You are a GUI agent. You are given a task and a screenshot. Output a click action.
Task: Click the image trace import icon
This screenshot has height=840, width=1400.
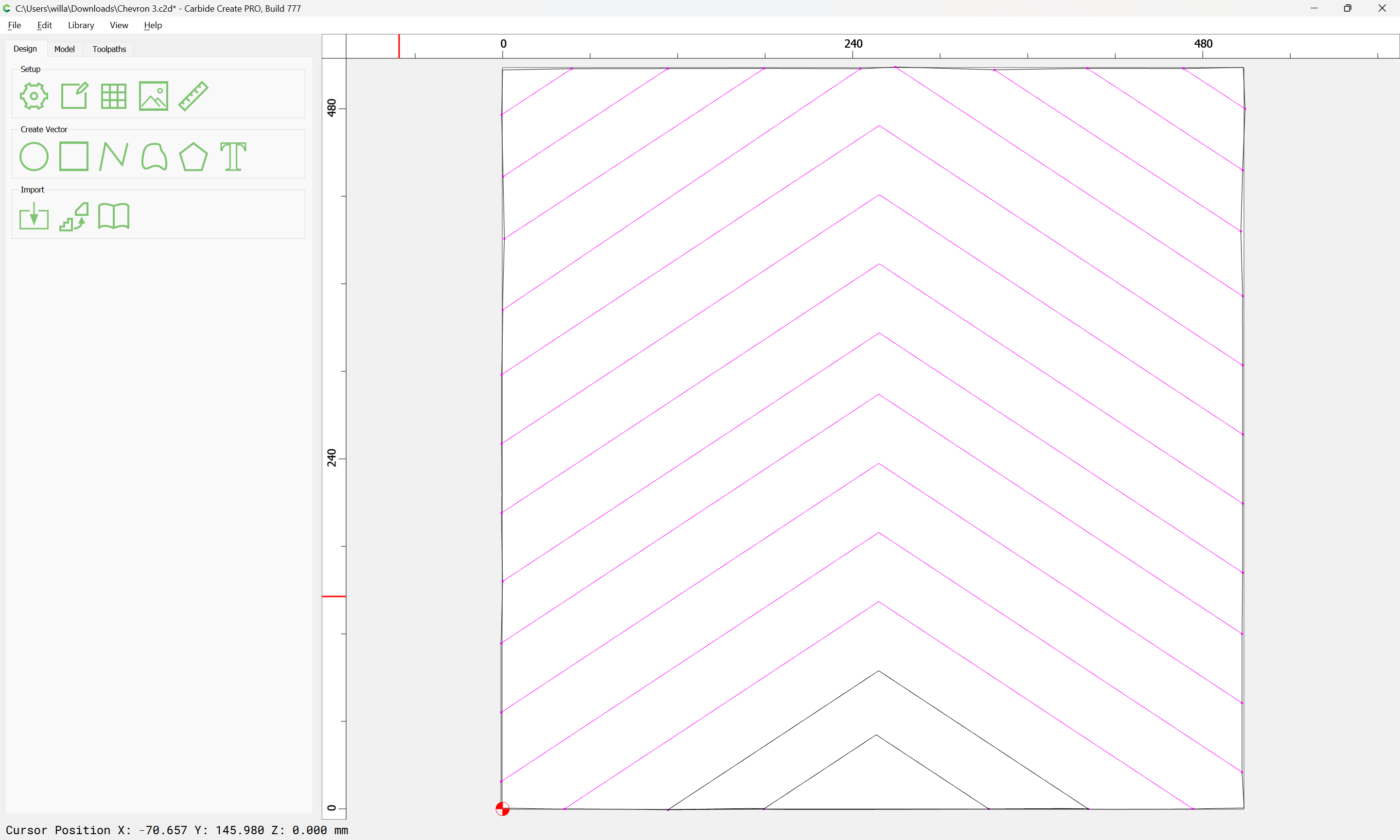pos(74,216)
